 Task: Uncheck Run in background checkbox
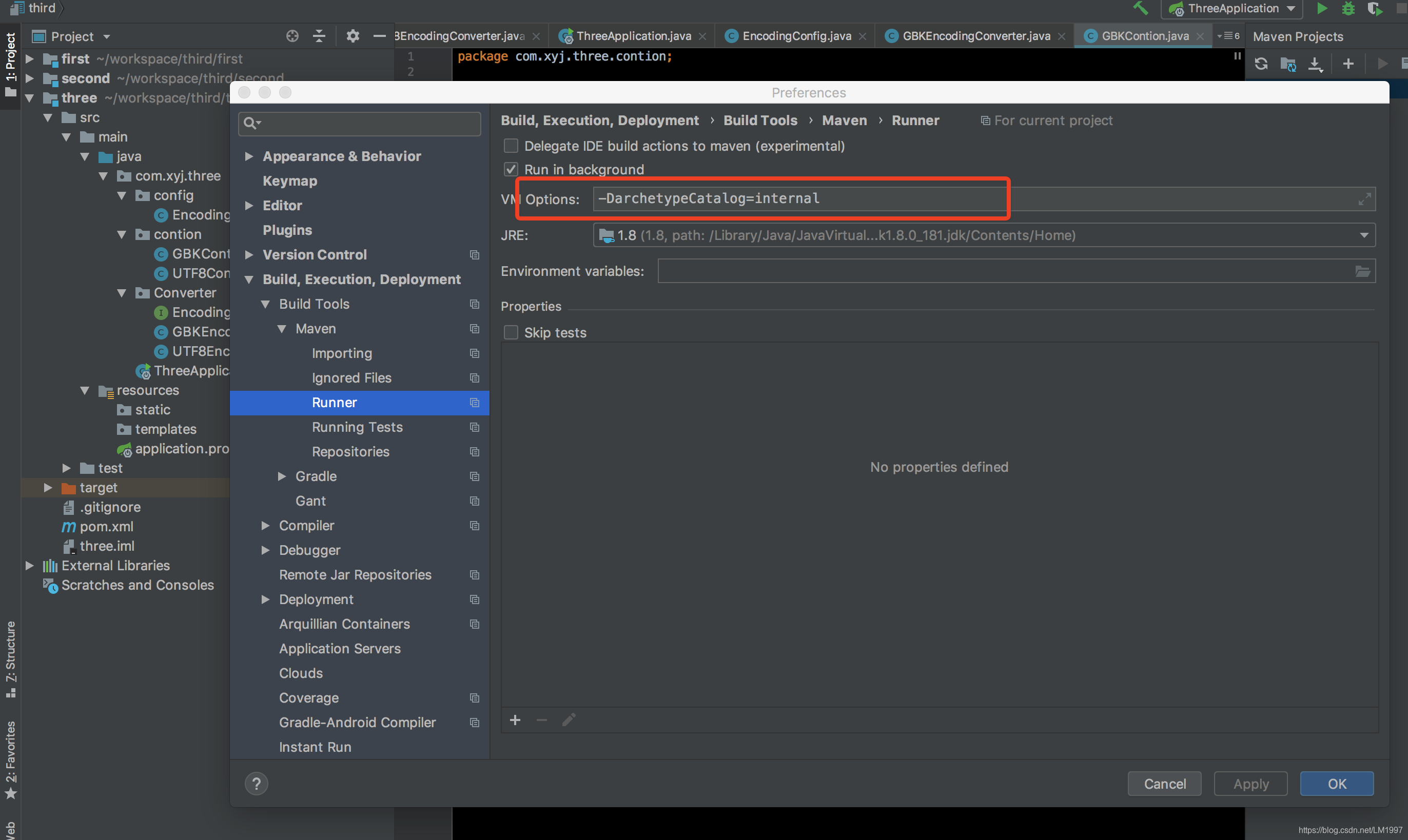coord(511,169)
